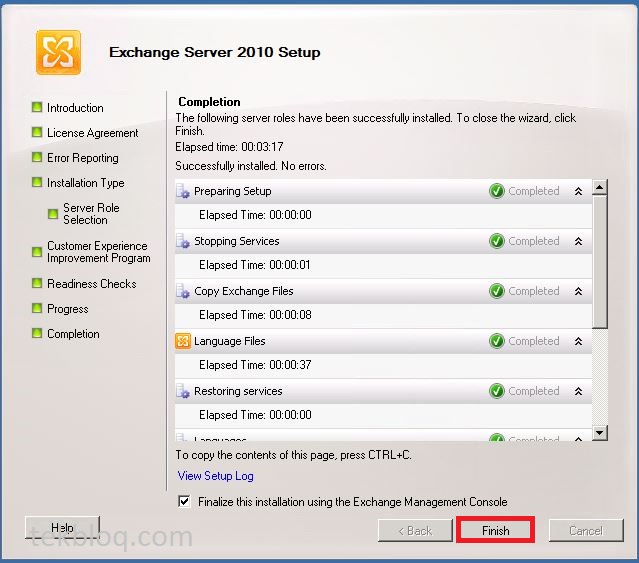Click the Restoring services step icon

click(183, 391)
